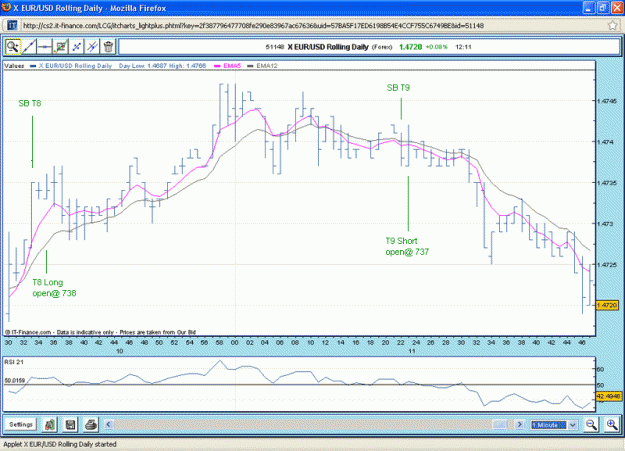
Task: Click the horizontal scrollbar thumb
Action: pyautogui.click(x=500, y=425)
